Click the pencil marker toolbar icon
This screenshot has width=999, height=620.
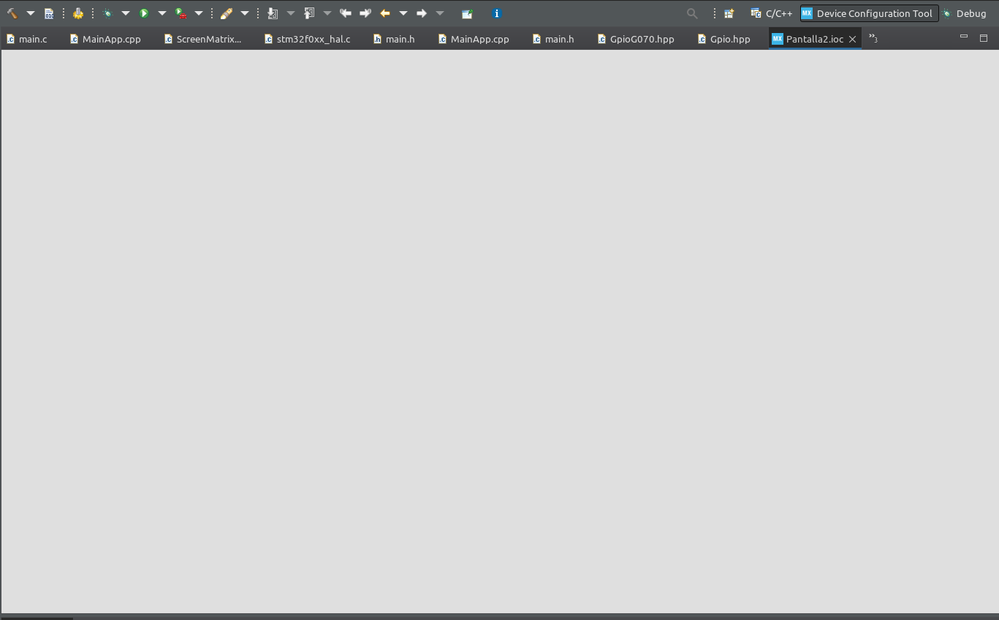226,13
